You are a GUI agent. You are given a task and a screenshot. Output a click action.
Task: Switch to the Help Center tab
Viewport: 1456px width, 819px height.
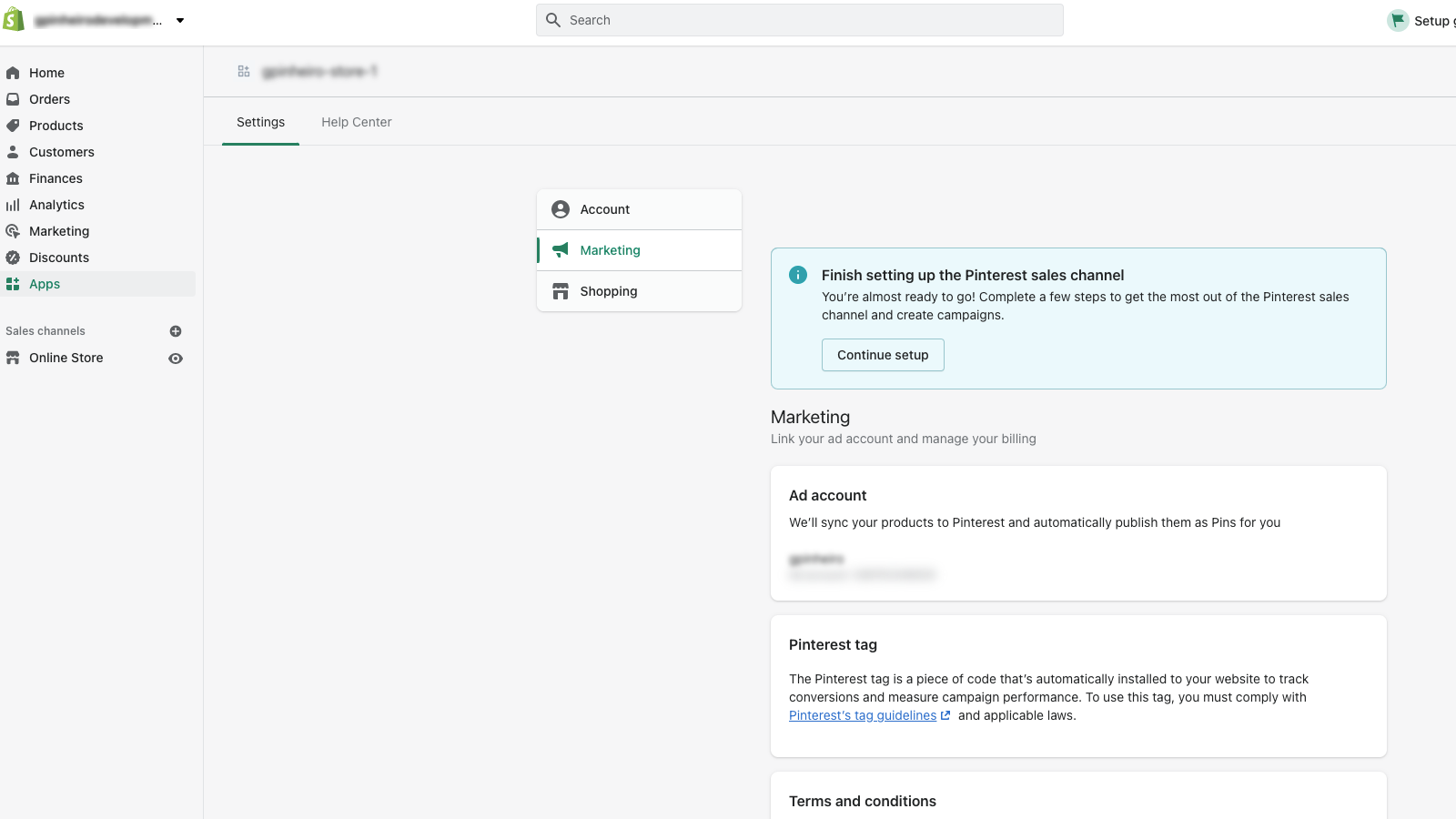(356, 121)
